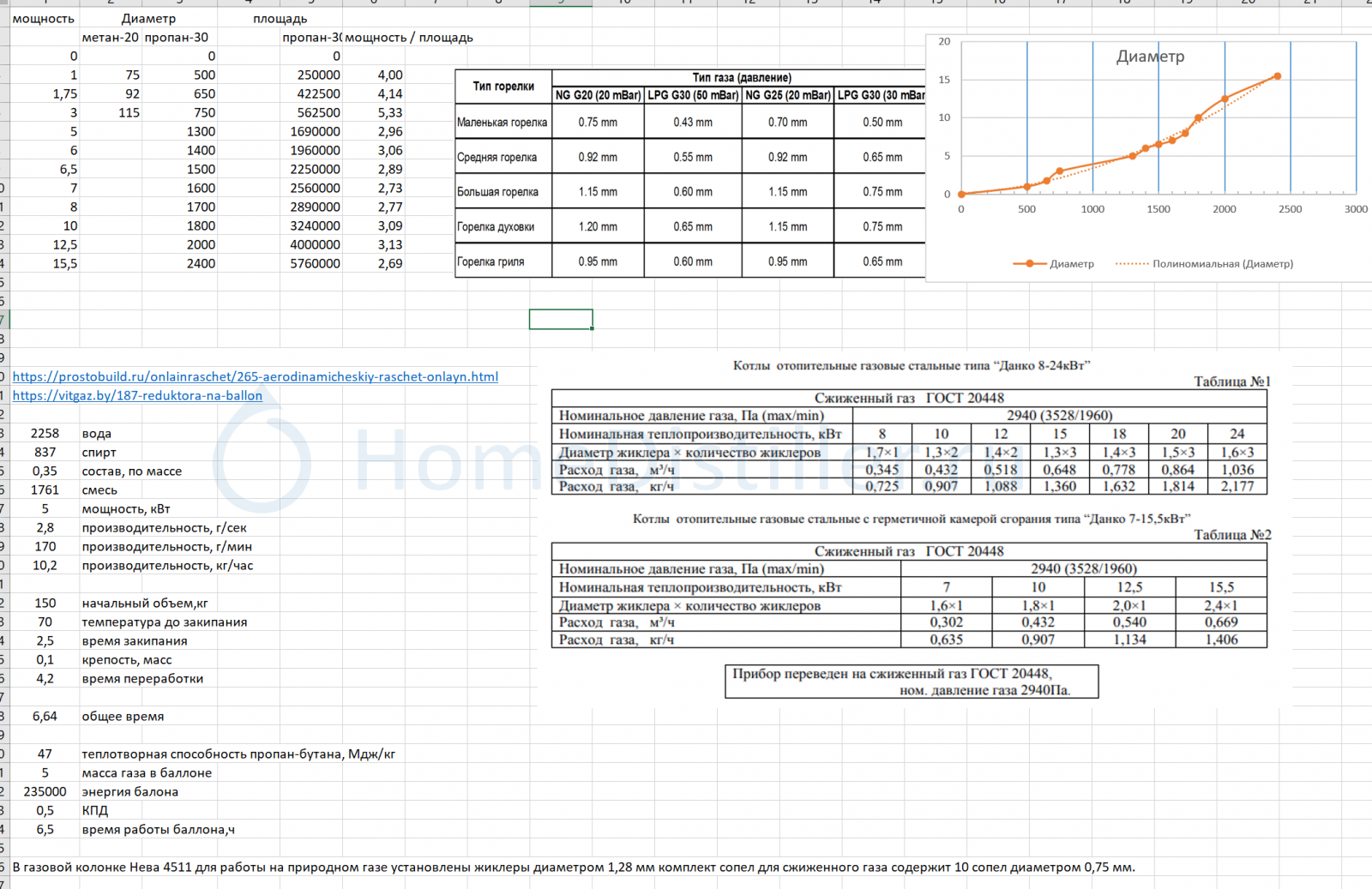Select the cell with Нева 4511 note text
Image resolution: width=1372 pixels, height=889 pixels.
click(573, 868)
